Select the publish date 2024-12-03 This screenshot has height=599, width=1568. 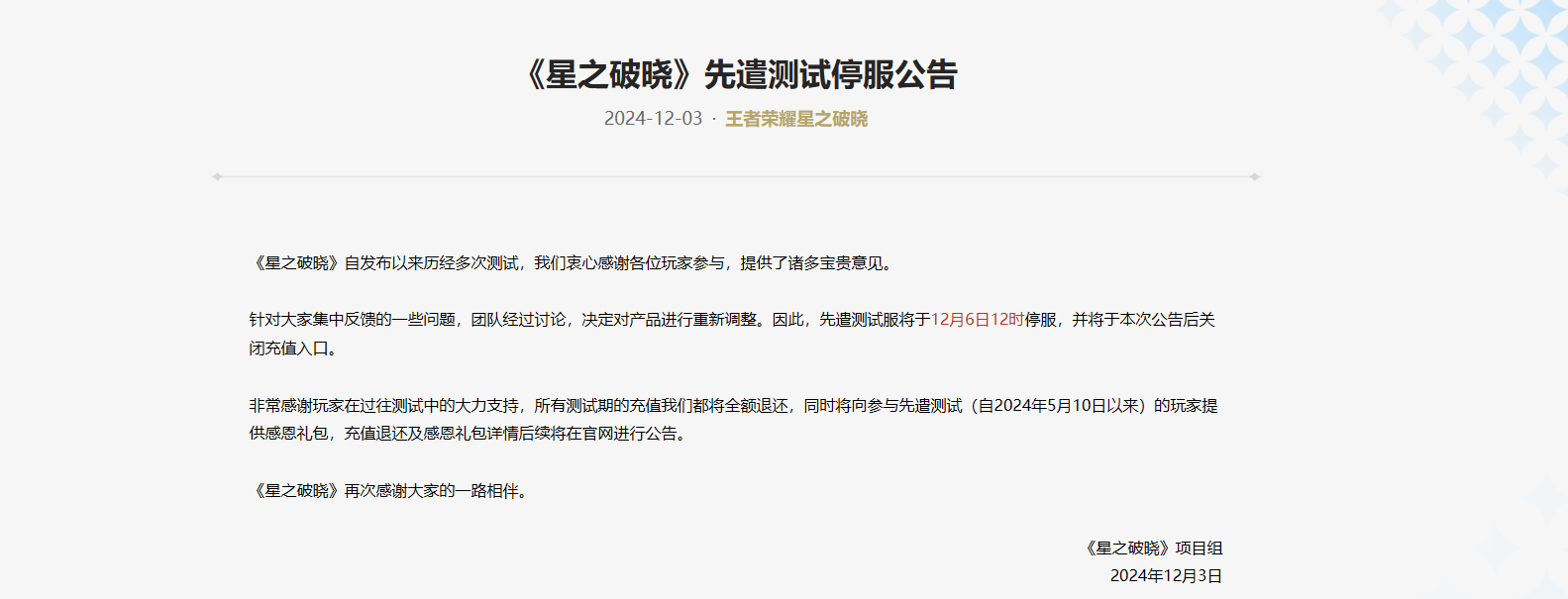click(653, 119)
